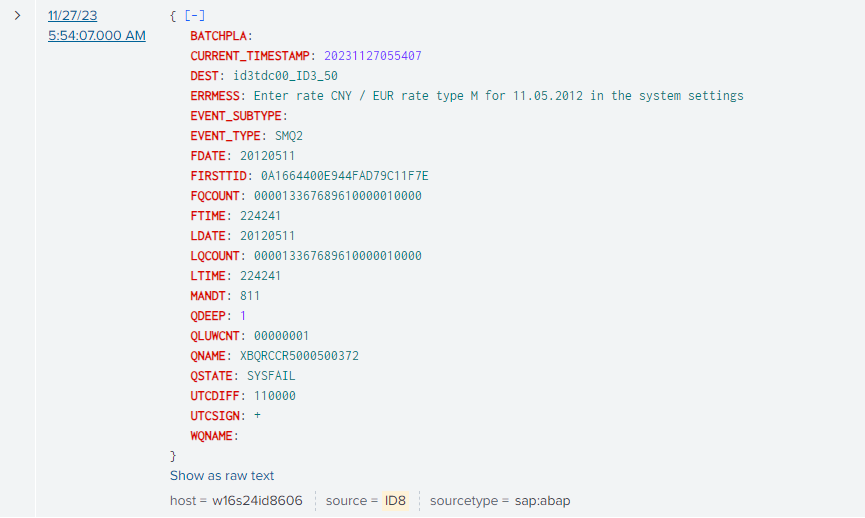
Task: Select DEST value id3tdc00_ID3_50
Action: 285,76
